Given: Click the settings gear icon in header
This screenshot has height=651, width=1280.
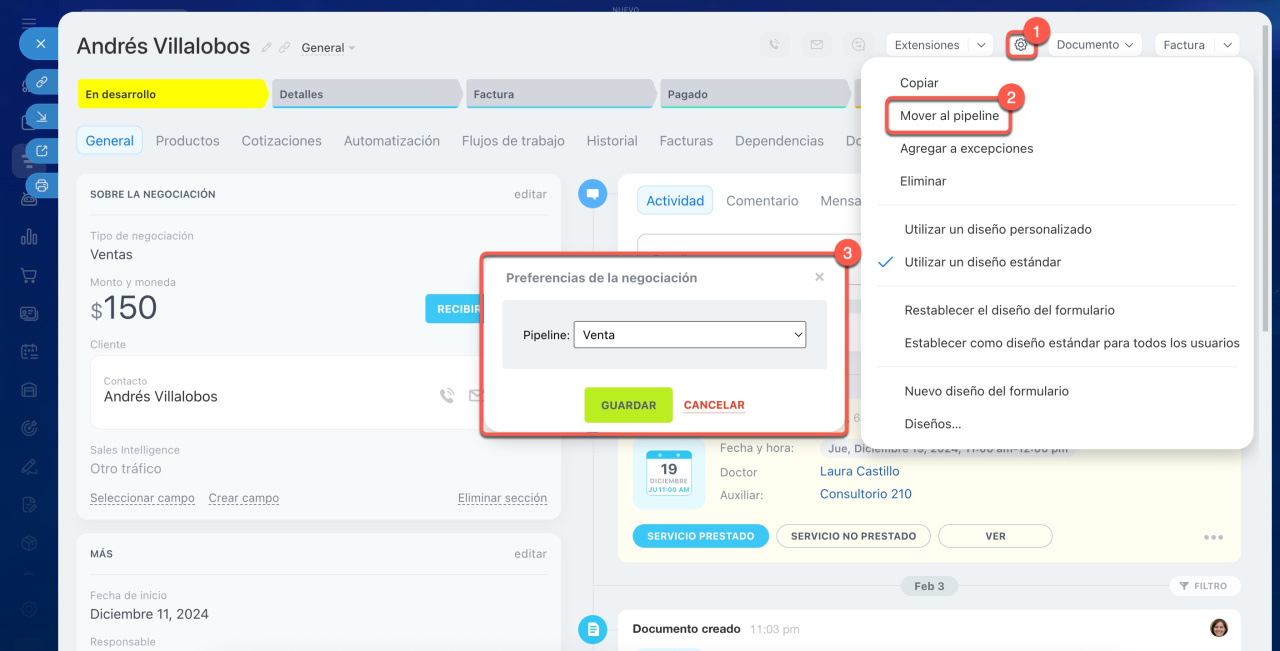Looking at the screenshot, I should tap(1020, 45).
